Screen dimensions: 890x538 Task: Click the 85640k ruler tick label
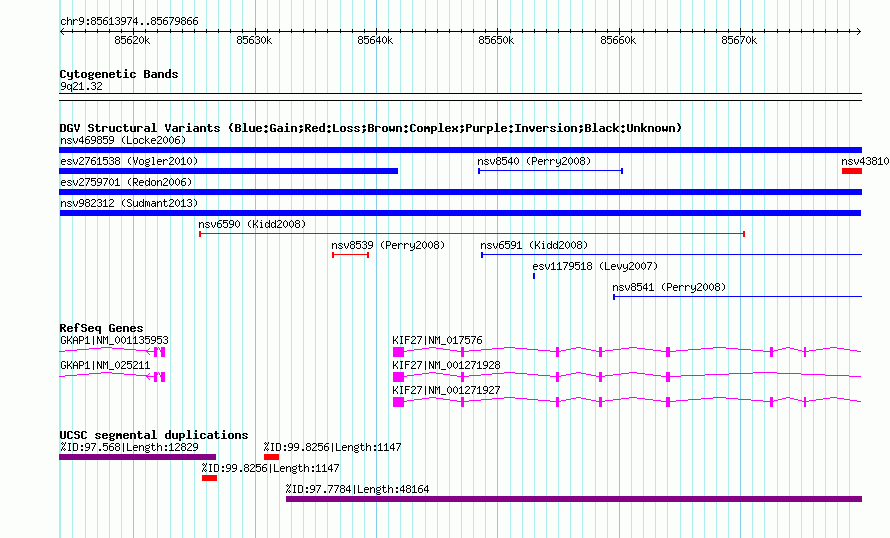point(375,40)
